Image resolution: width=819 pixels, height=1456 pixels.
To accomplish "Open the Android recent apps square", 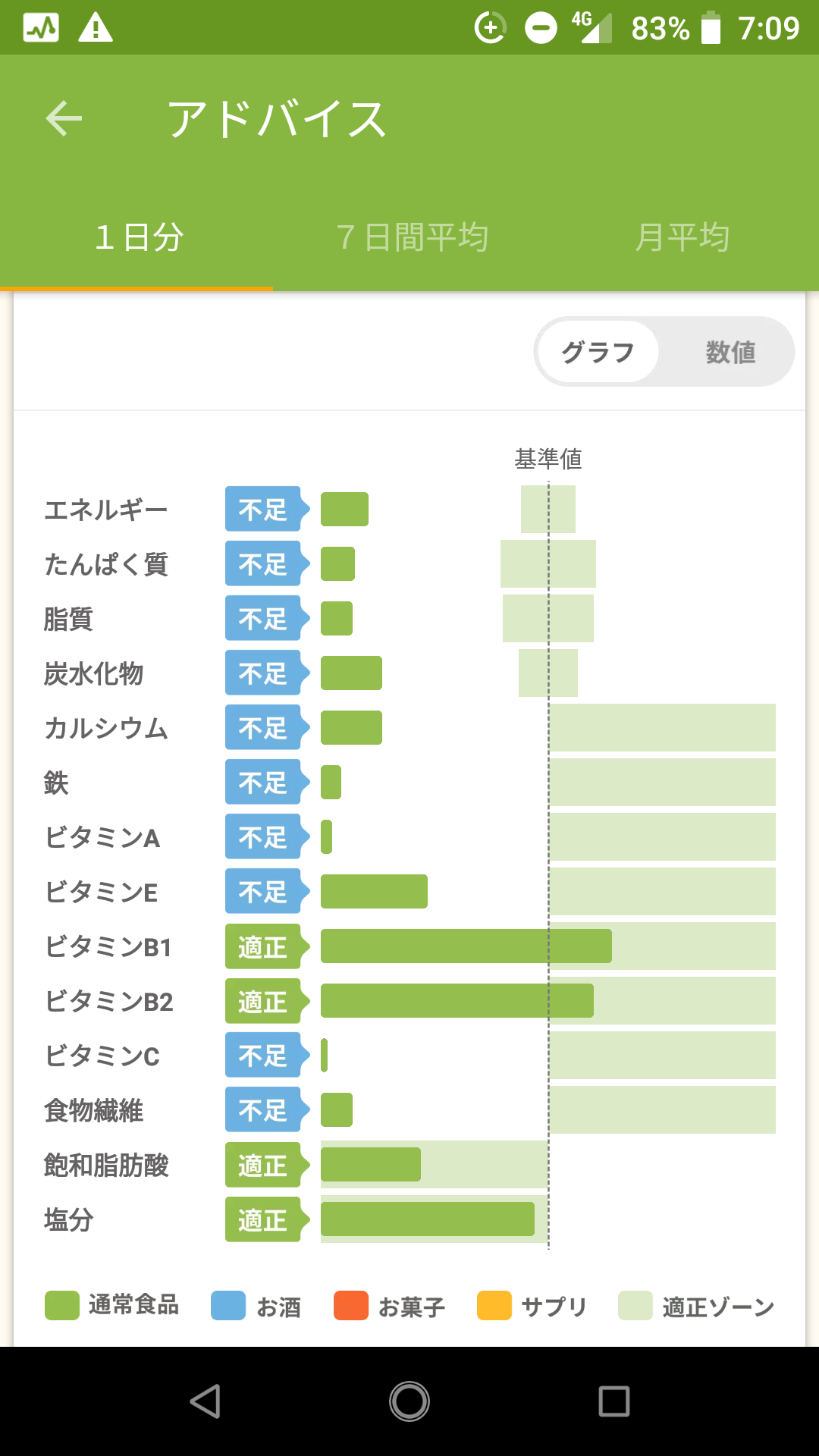I will click(614, 1401).
